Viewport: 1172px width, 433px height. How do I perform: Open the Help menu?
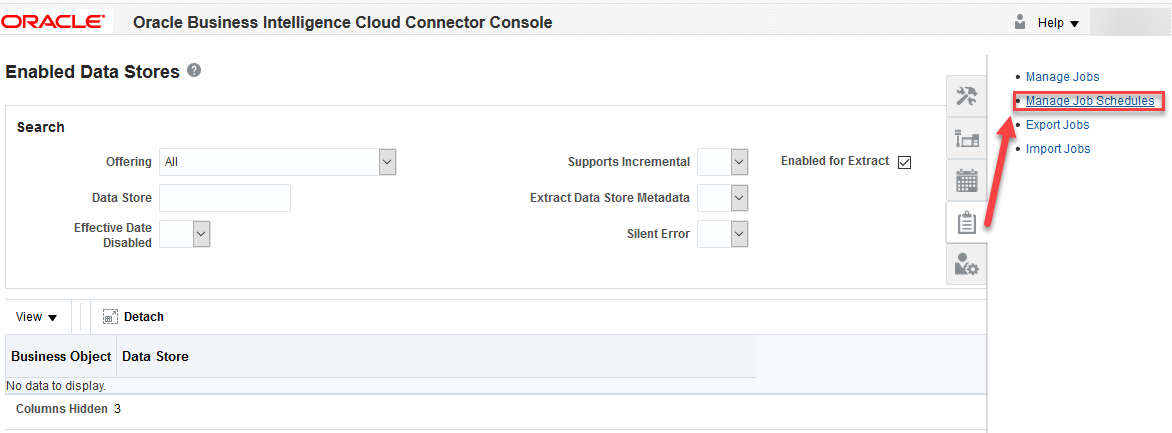click(1058, 23)
